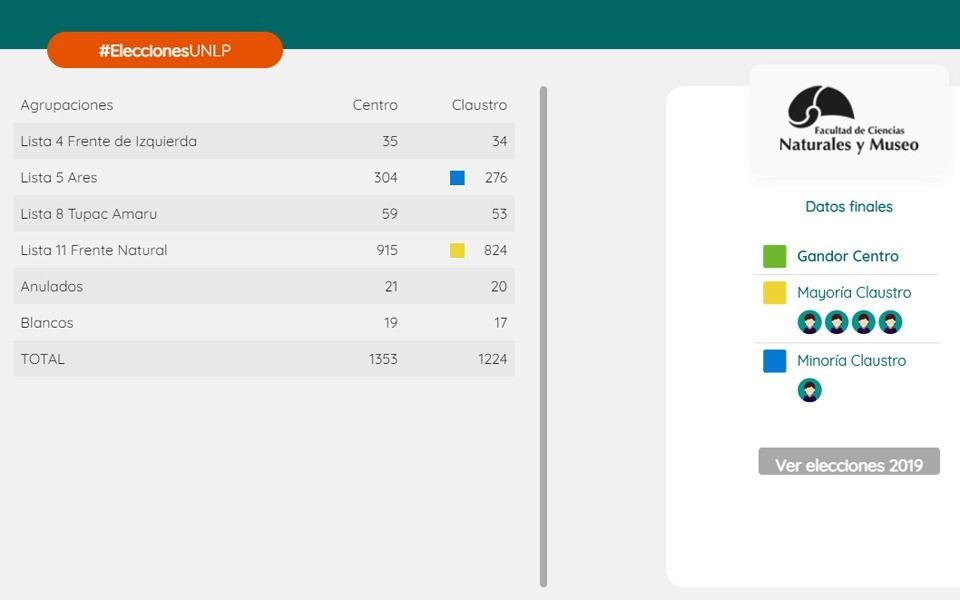
Task: Click Centro value 21 in Anulados row
Action: point(391,286)
